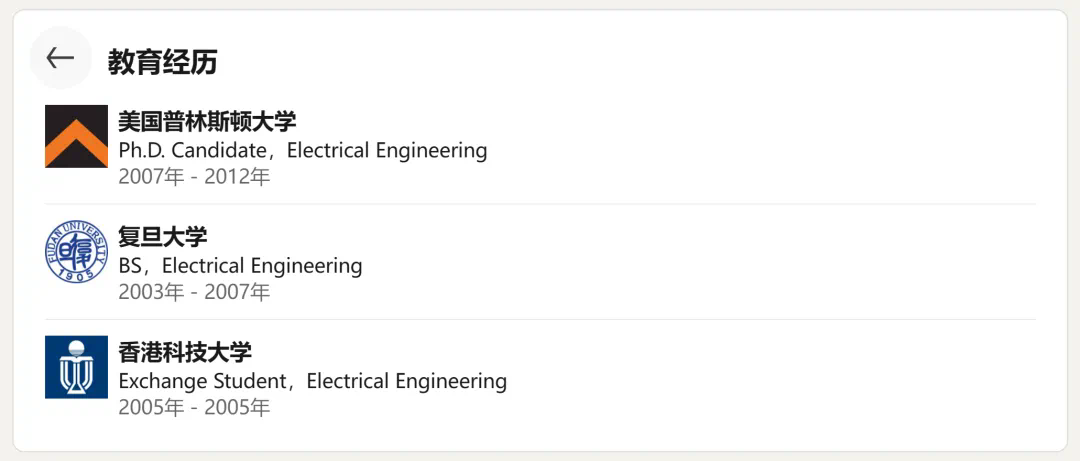Select the Exchange Student, Electrical Engineering text
Image resolution: width=1080 pixels, height=461 pixels.
click(x=312, y=381)
